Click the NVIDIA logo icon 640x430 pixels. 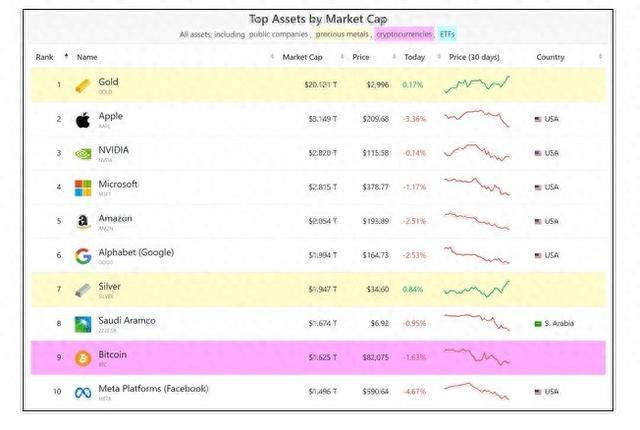(x=83, y=153)
